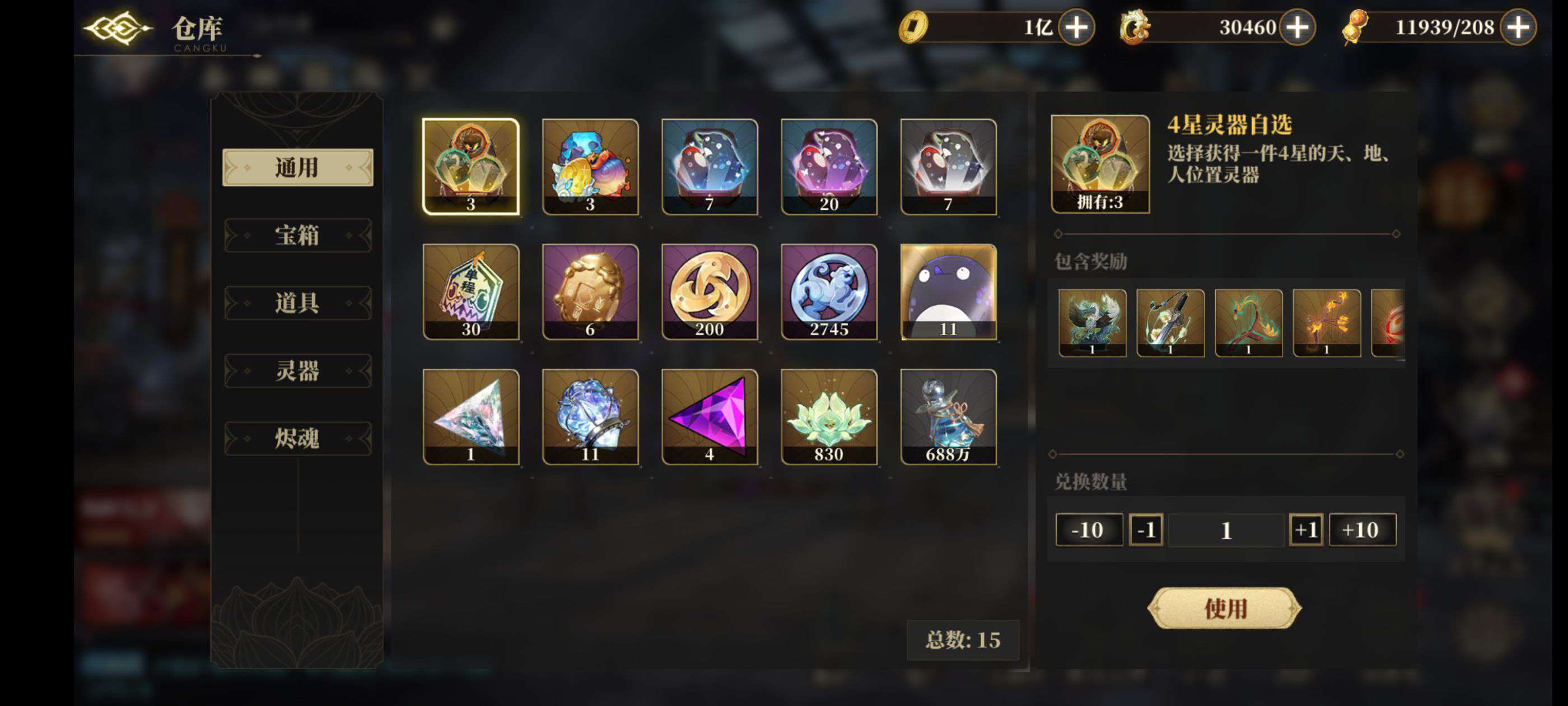Click the plus next to gold coin currency
Viewport: 1568px width, 706px height.
pyautogui.click(x=1076, y=27)
